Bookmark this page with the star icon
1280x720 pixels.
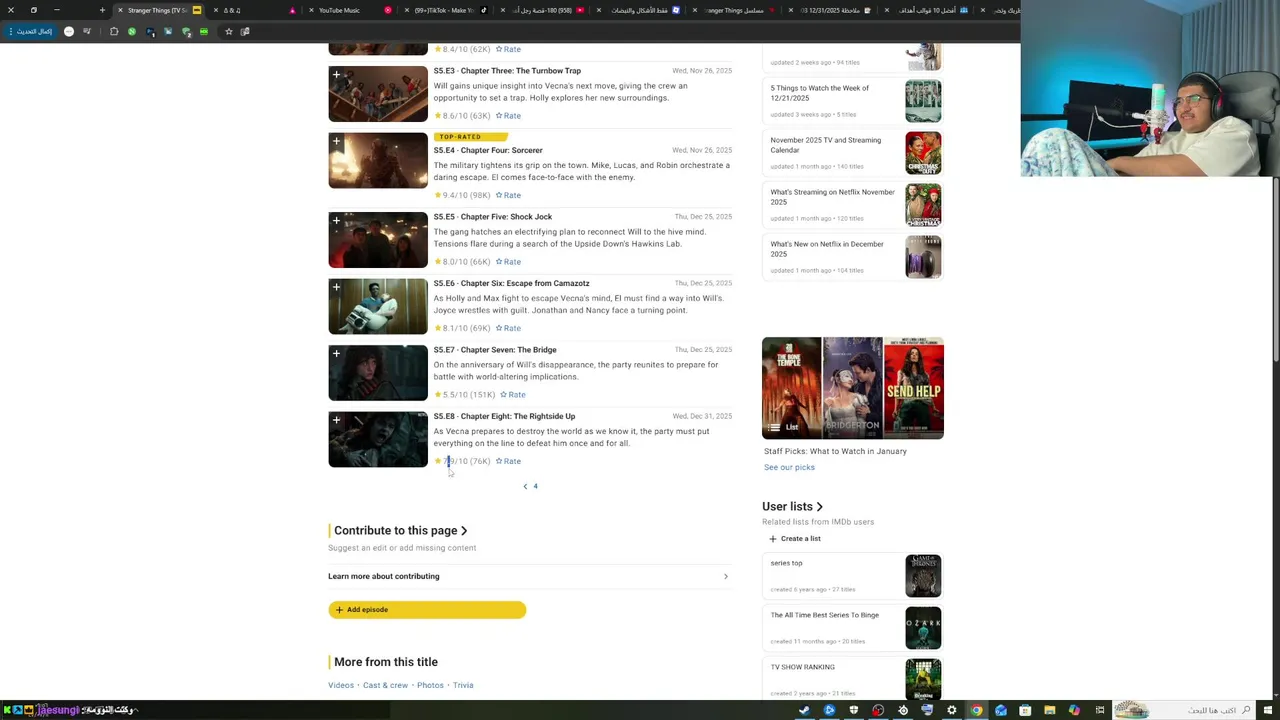(x=228, y=31)
